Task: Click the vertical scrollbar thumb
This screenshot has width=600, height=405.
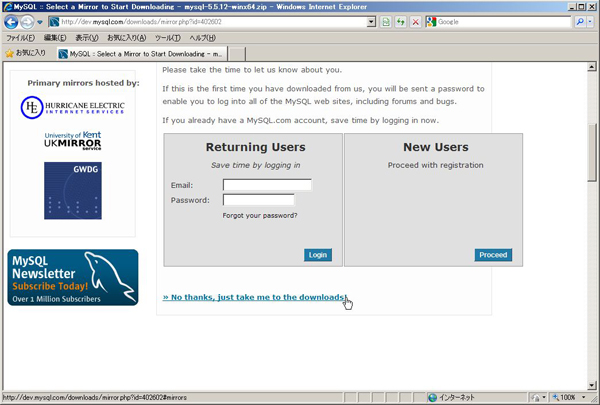Action: [592, 152]
